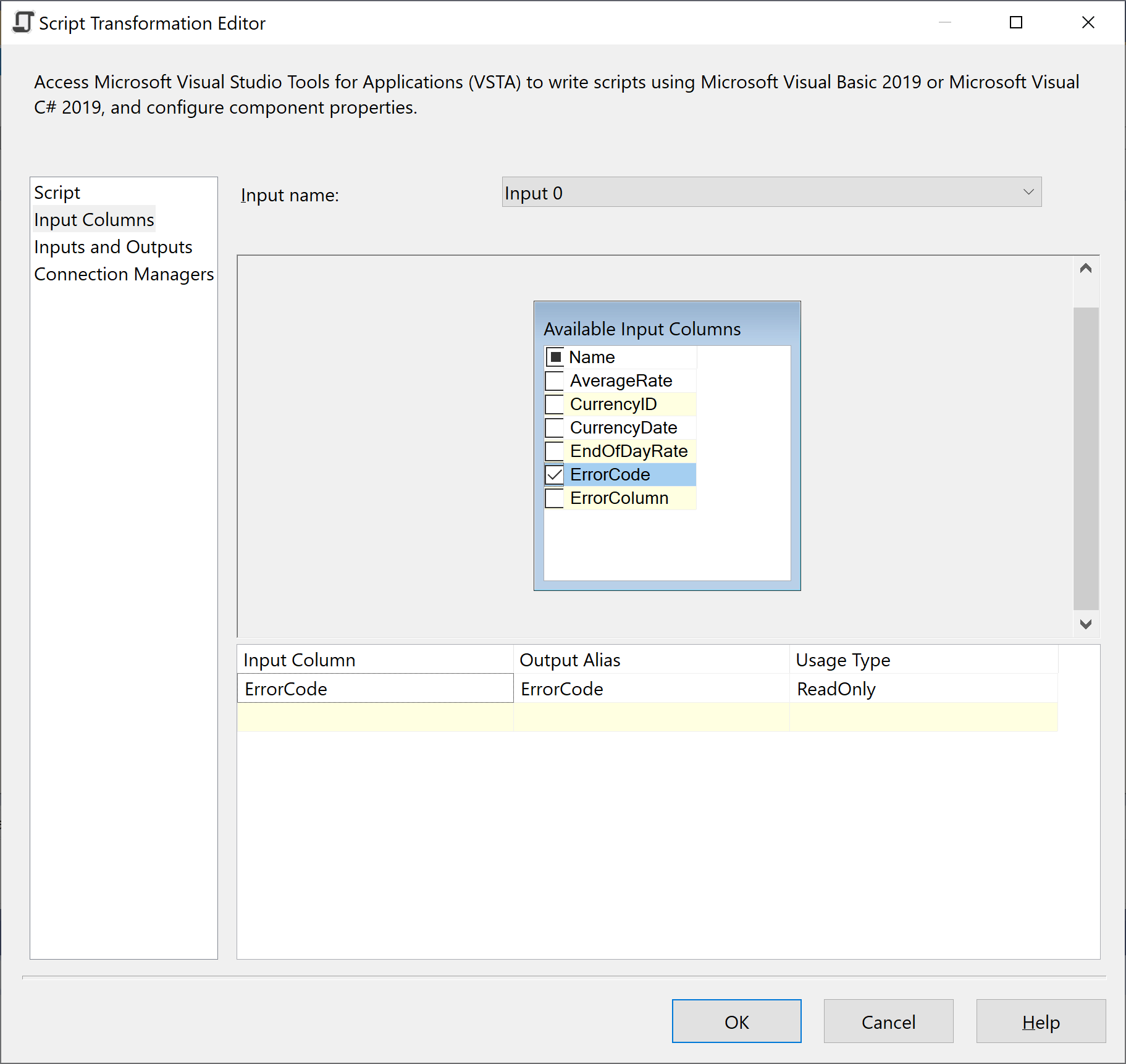Open Help for this editor
Screen dimensions: 1126x1064
1041,1021
